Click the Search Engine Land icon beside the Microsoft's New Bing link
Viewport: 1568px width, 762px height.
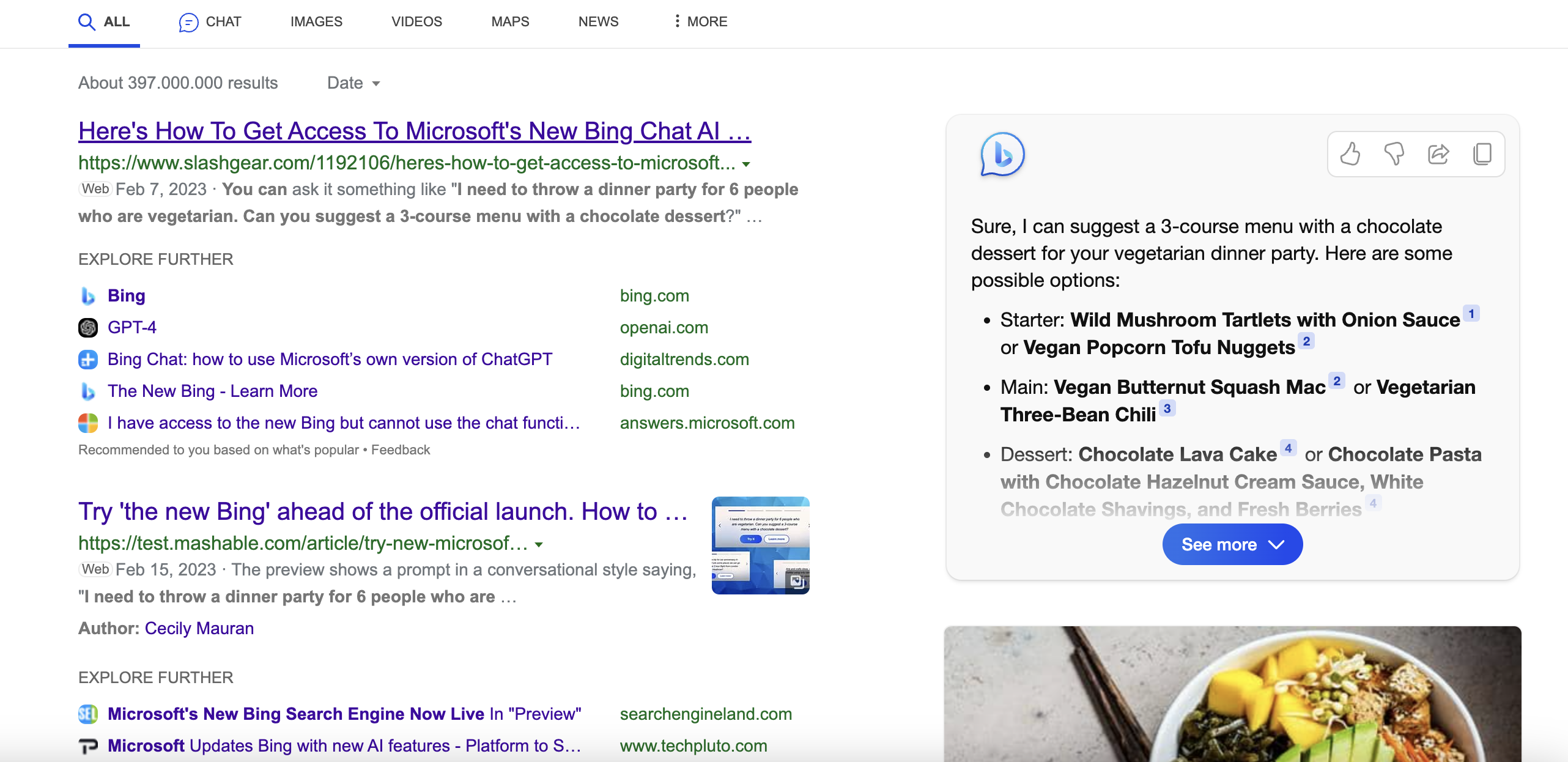(88, 714)
